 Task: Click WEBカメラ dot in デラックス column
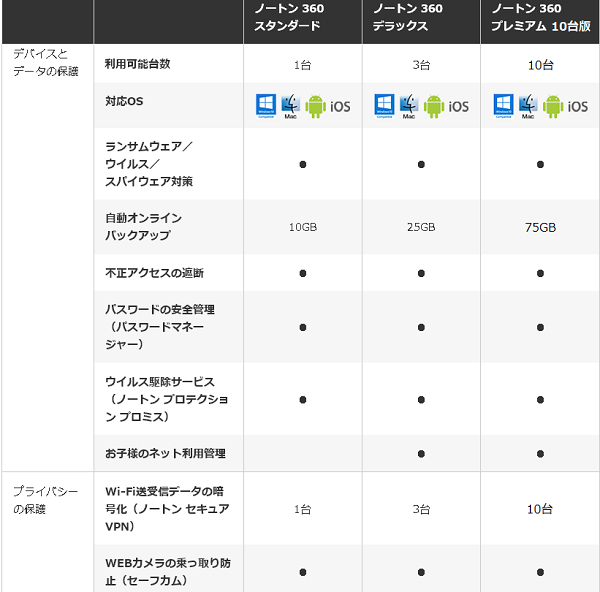coord(421,572)
